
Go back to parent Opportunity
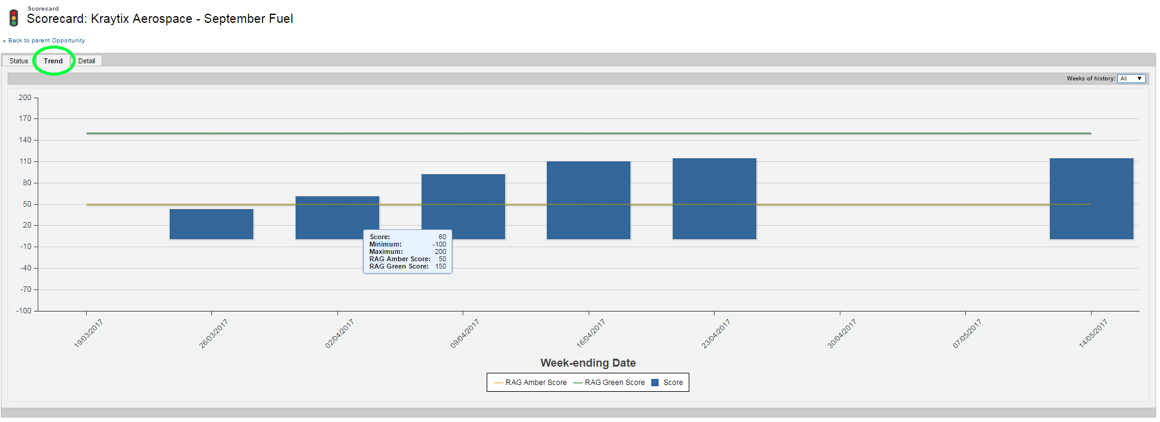pos(44,40)
